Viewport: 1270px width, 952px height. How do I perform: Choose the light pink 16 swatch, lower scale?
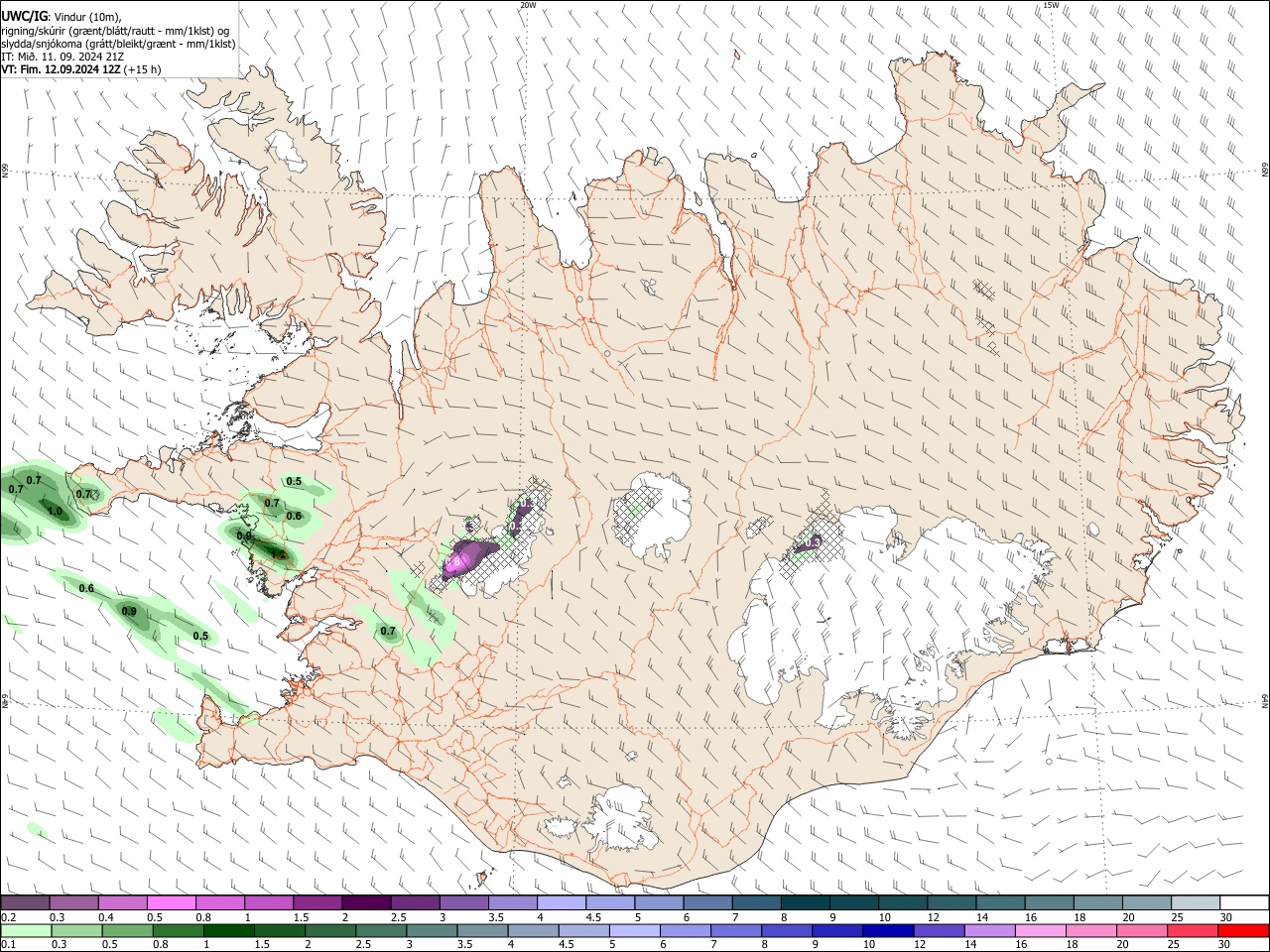coord(1039,930)
